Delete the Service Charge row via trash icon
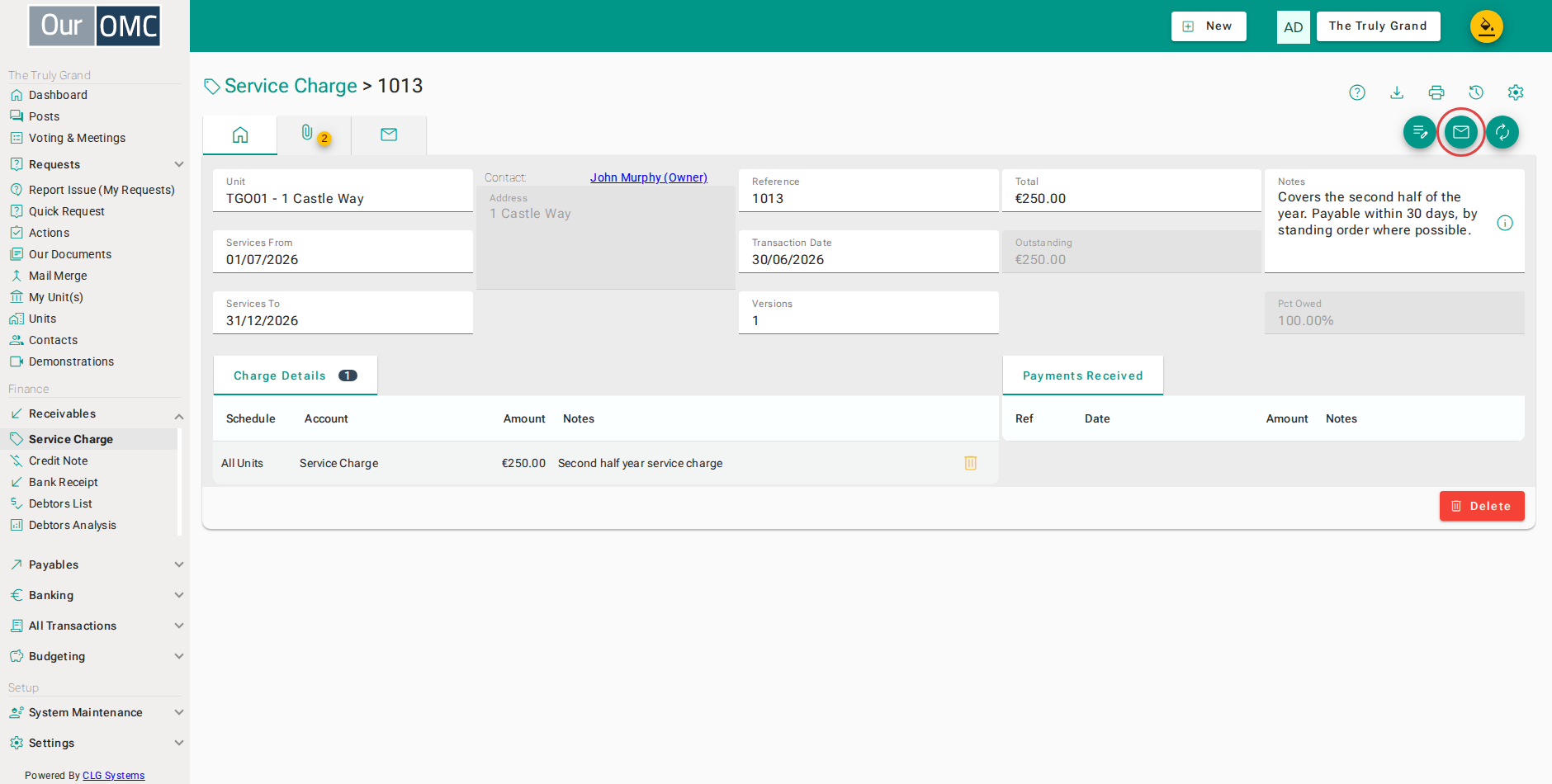1552x784 pixels. (x=971, y=463)
